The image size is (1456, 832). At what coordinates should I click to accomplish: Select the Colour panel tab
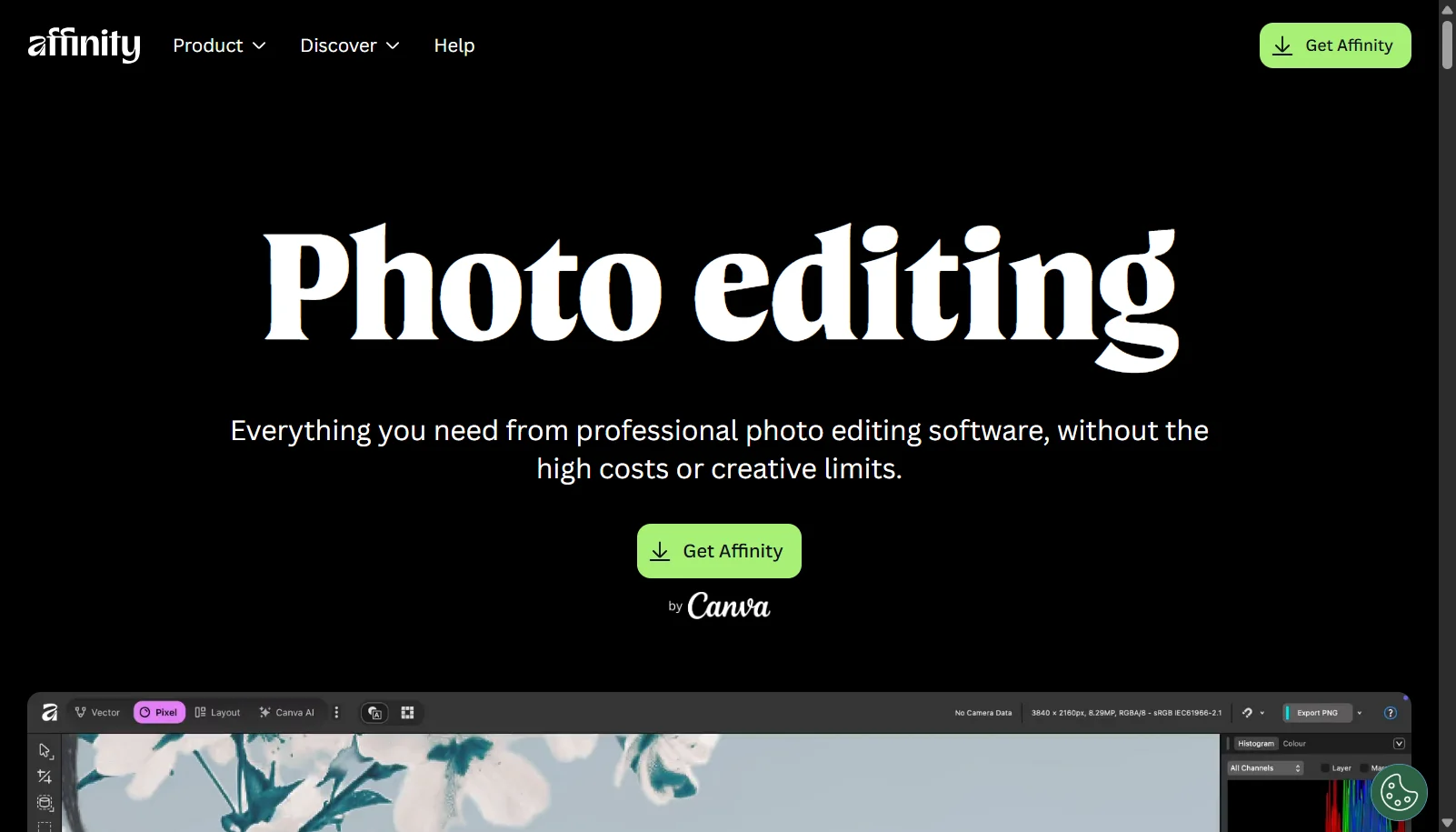pyautogui.click(x=1294, y=744)
